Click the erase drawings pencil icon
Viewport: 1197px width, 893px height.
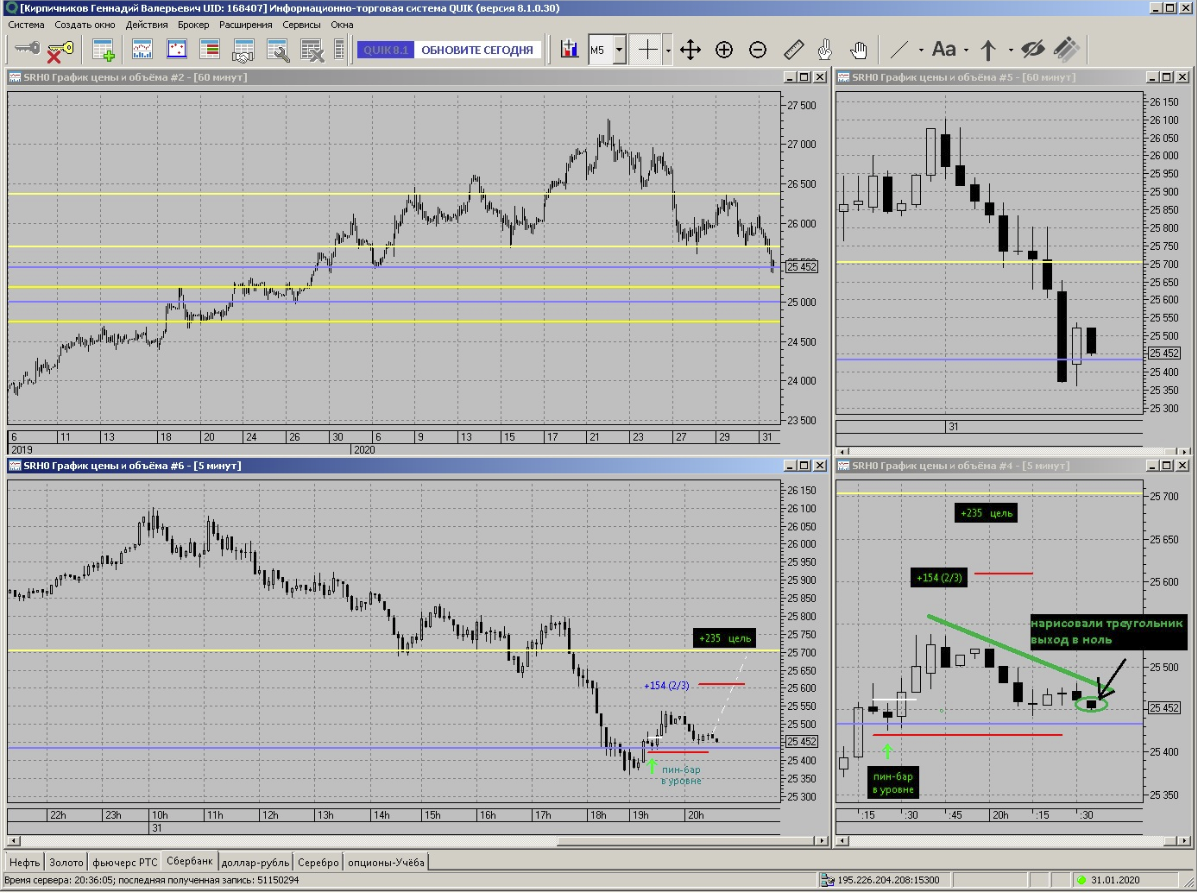1066,50
